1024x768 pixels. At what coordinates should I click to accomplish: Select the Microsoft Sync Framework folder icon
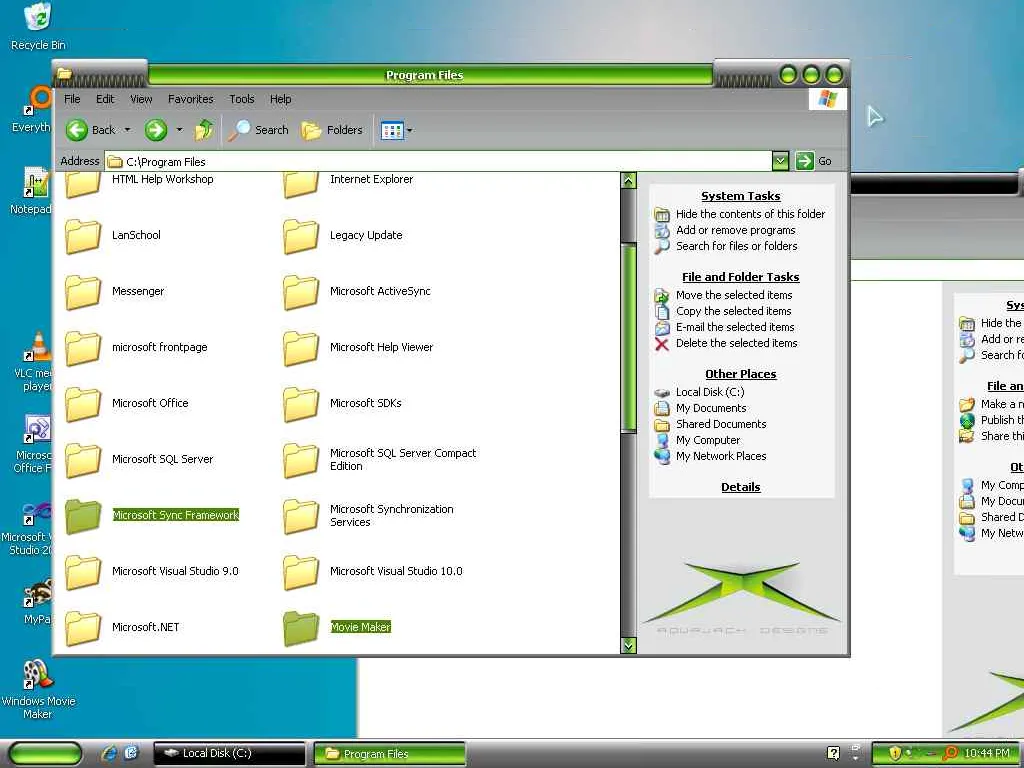click(x=83, y=516)
